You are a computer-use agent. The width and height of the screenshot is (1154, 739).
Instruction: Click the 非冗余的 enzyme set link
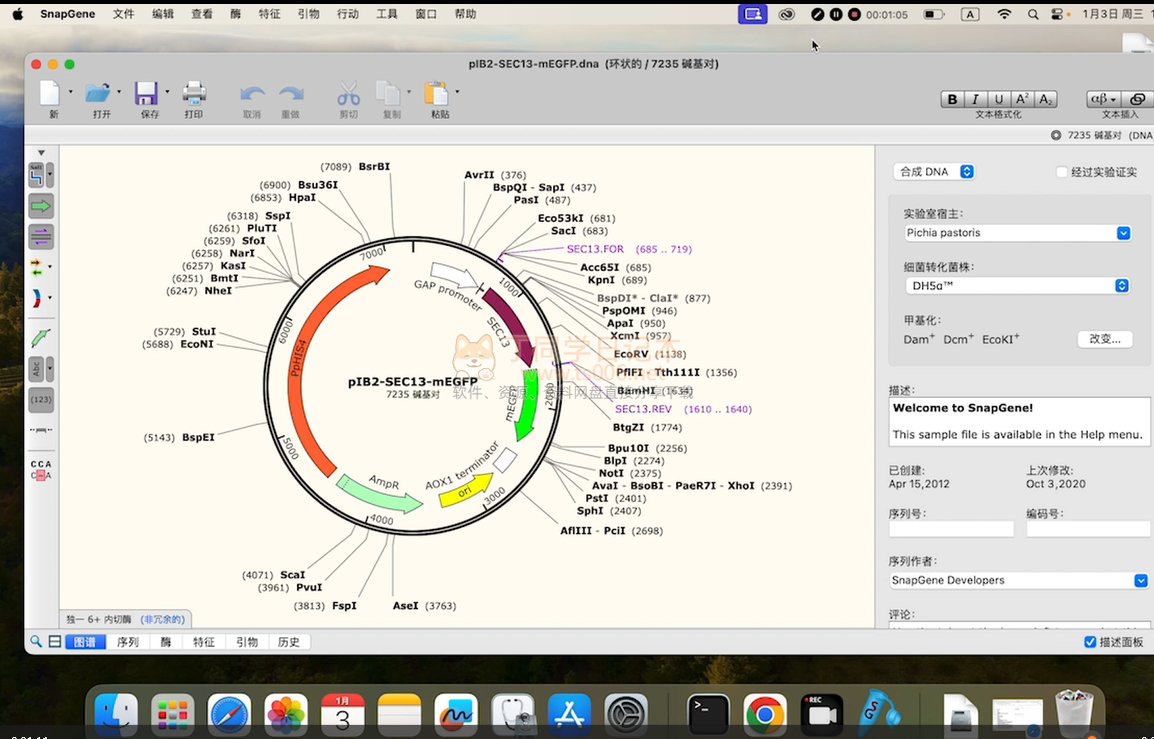[x=162, y=620]
